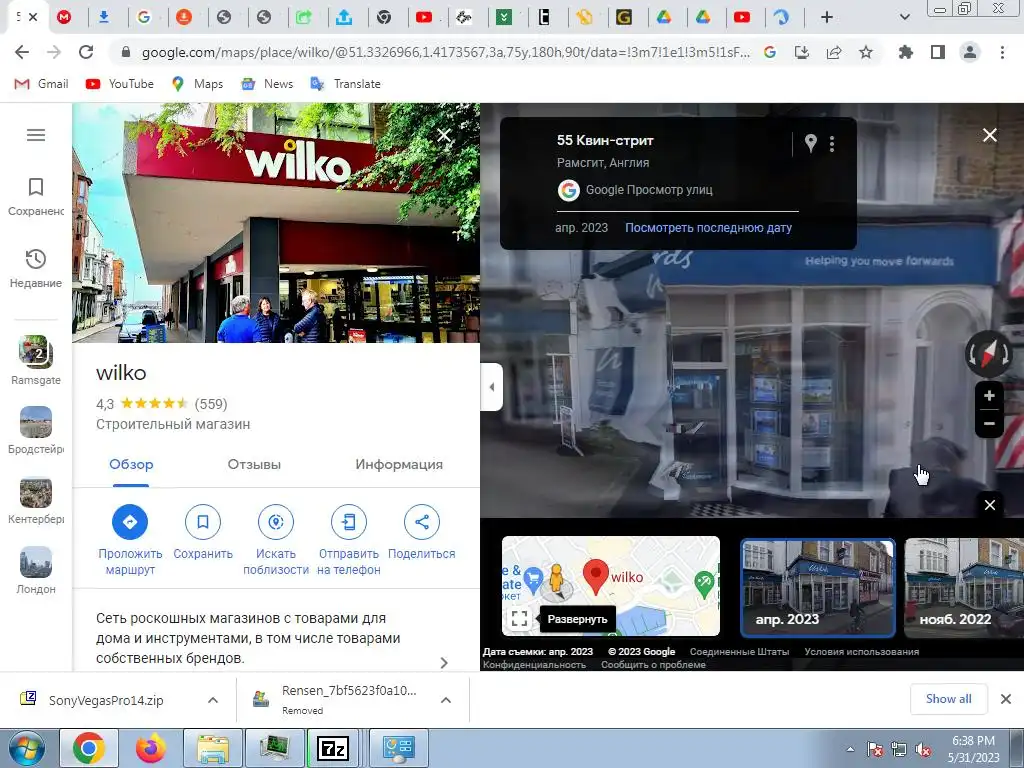
Task: Open the side panel browser icon
Action: click(938, 52)
